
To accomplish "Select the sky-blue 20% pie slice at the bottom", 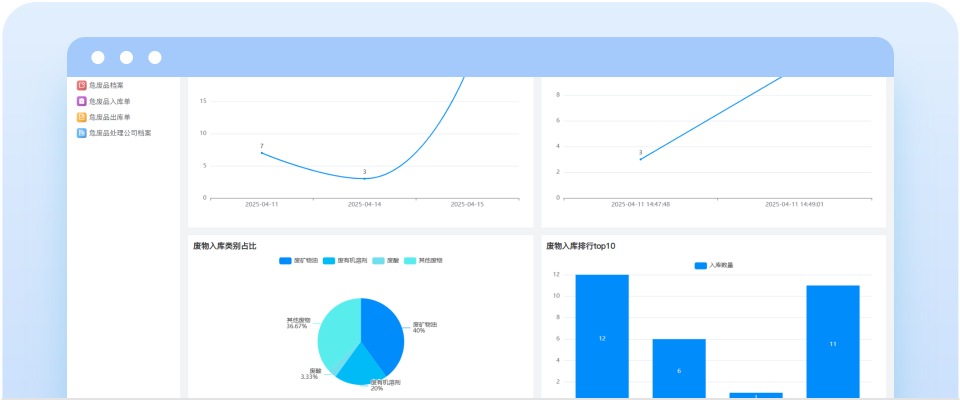I will coord(361,366).
